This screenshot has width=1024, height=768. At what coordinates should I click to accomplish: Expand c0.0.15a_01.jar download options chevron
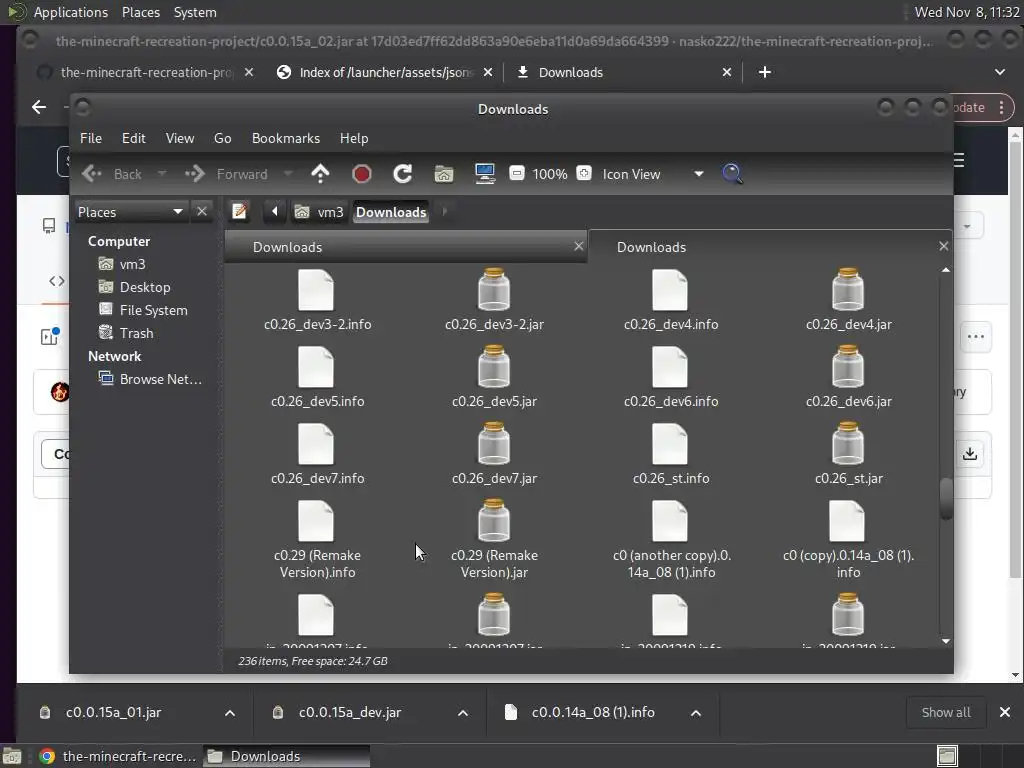coord(230,712)
